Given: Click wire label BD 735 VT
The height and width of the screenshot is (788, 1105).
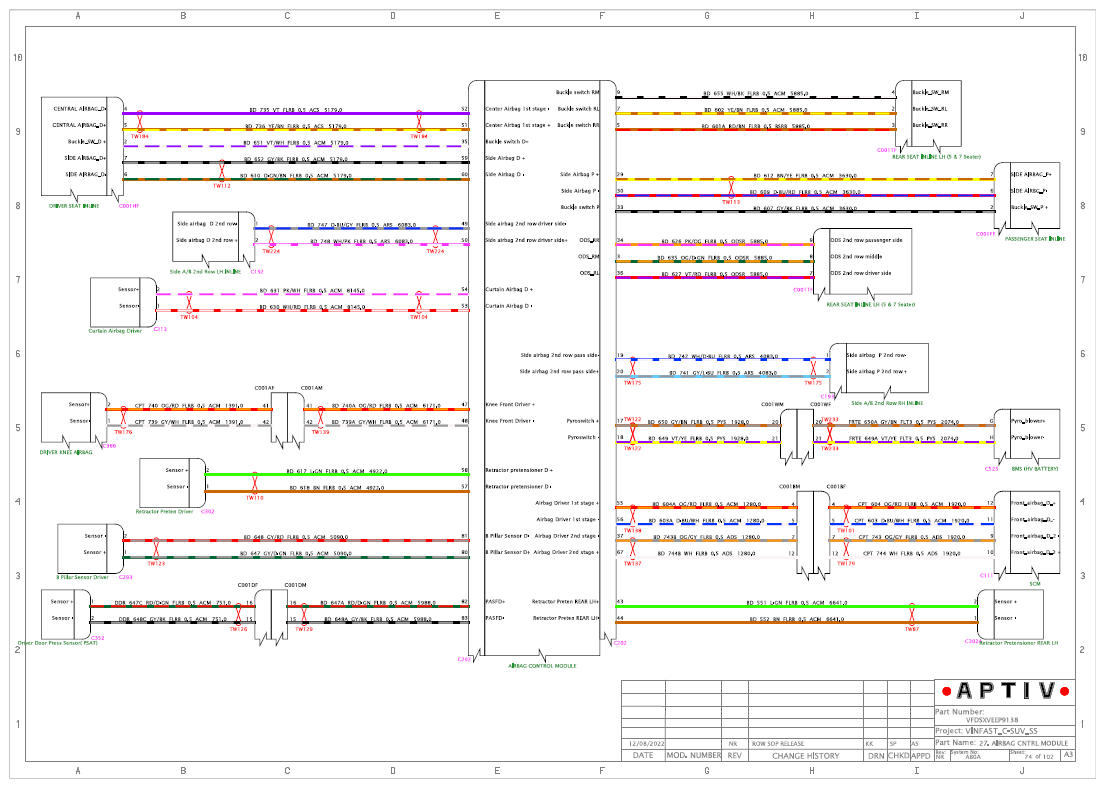Looking at the screenshot, I should click(295, 110).
